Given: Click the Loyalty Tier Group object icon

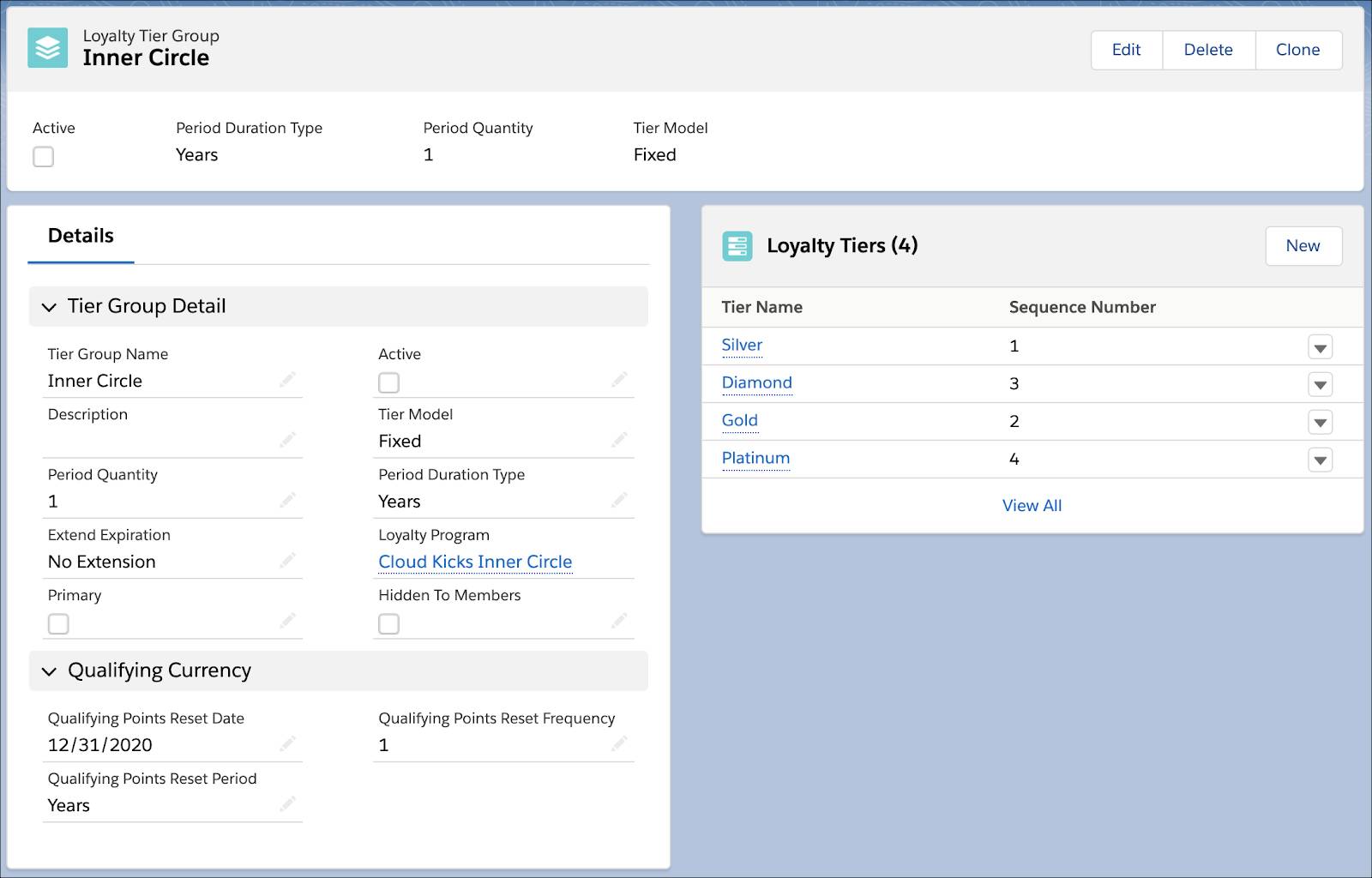Looking at the screenshot, I should click(47, 48).
